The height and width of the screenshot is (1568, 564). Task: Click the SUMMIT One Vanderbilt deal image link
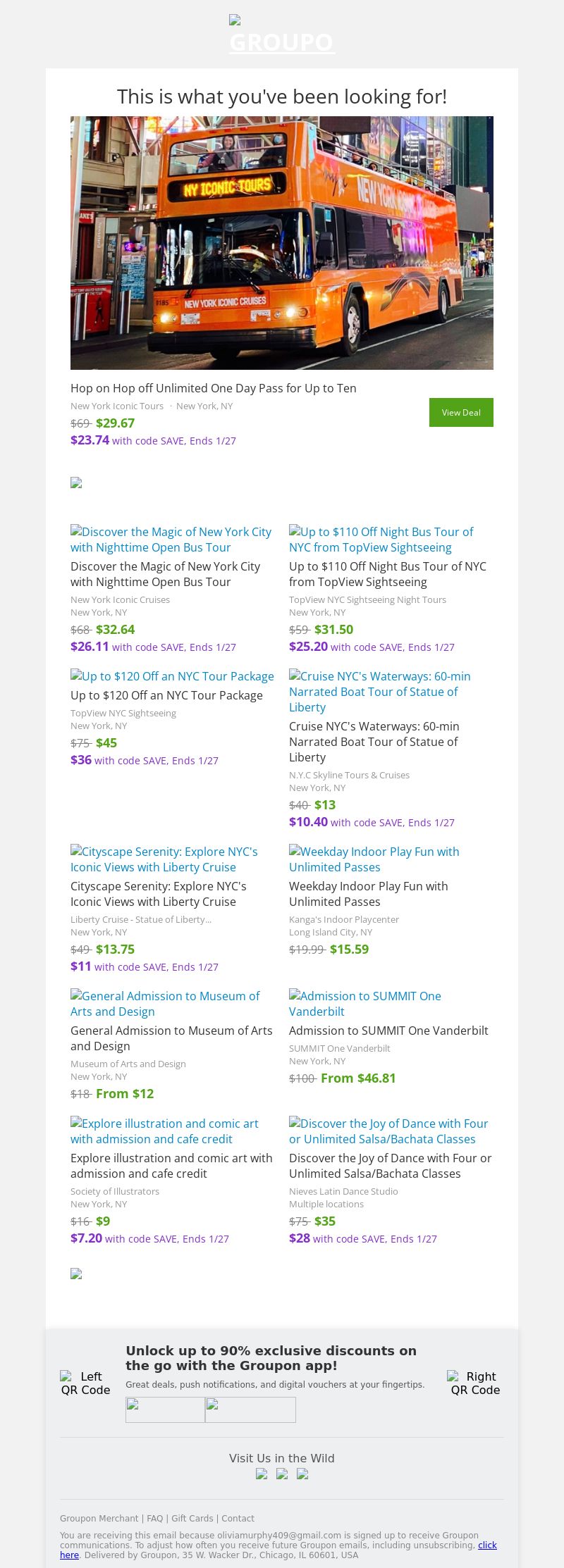[364, 1003]
